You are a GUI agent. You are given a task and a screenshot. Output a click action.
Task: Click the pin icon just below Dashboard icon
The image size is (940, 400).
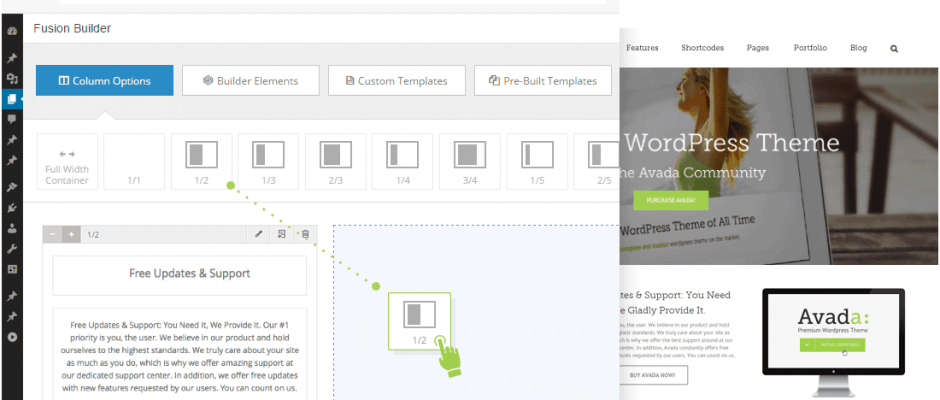click(12, 58)
